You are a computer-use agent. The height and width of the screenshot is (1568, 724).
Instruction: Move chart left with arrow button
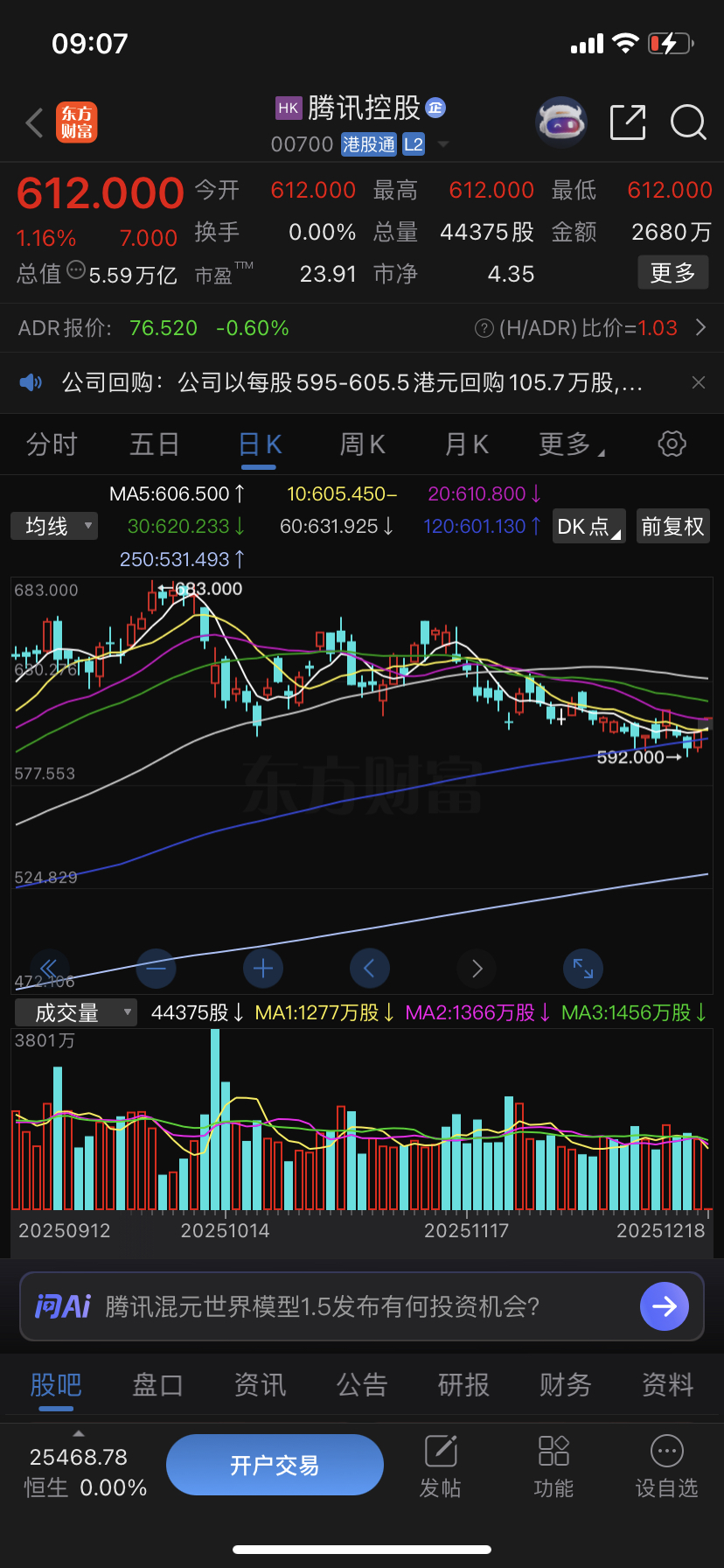(x=369, y=969)
